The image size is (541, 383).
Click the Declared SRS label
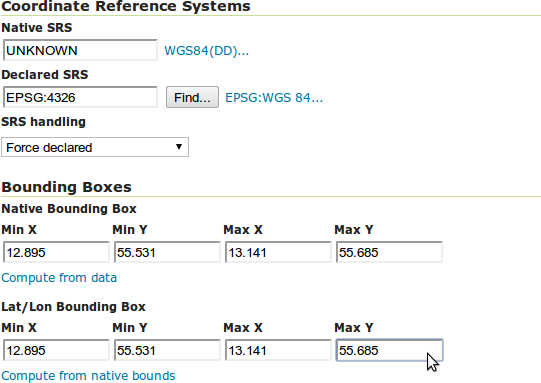45,75
